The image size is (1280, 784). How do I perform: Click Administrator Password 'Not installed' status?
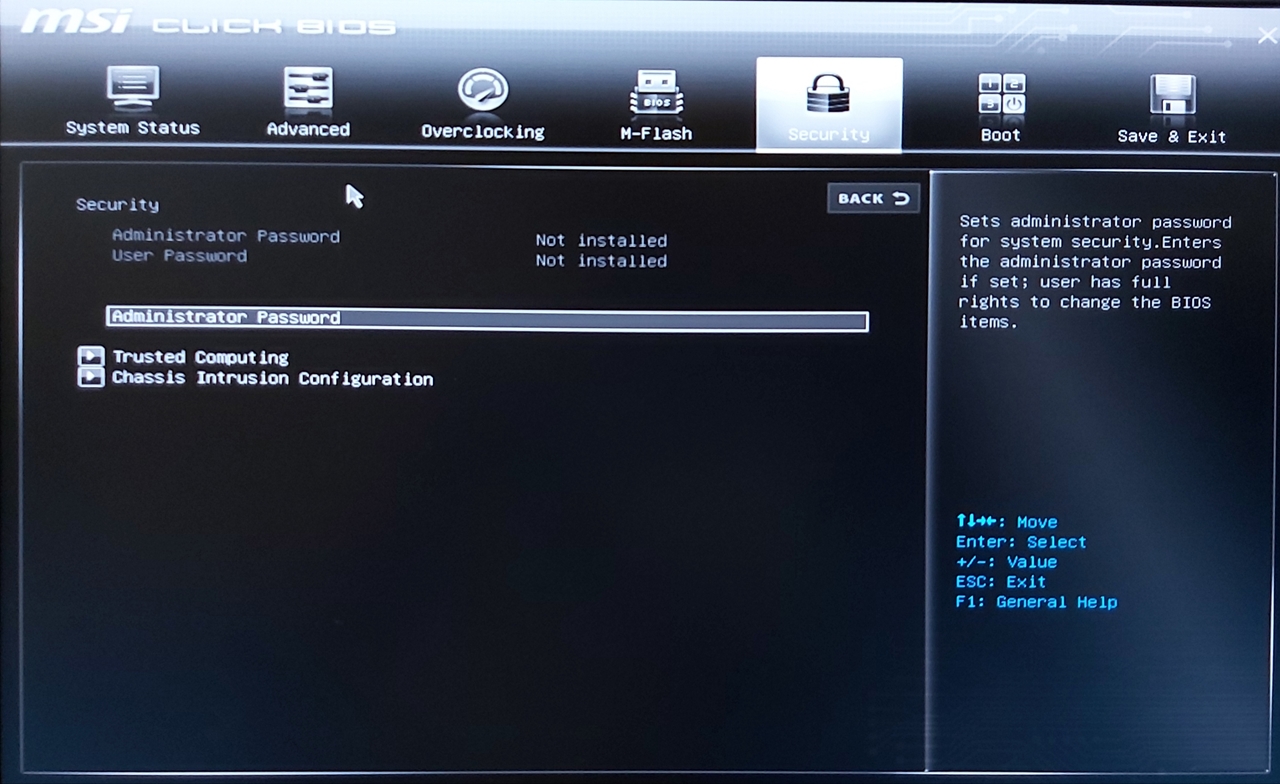click(601, 240)
